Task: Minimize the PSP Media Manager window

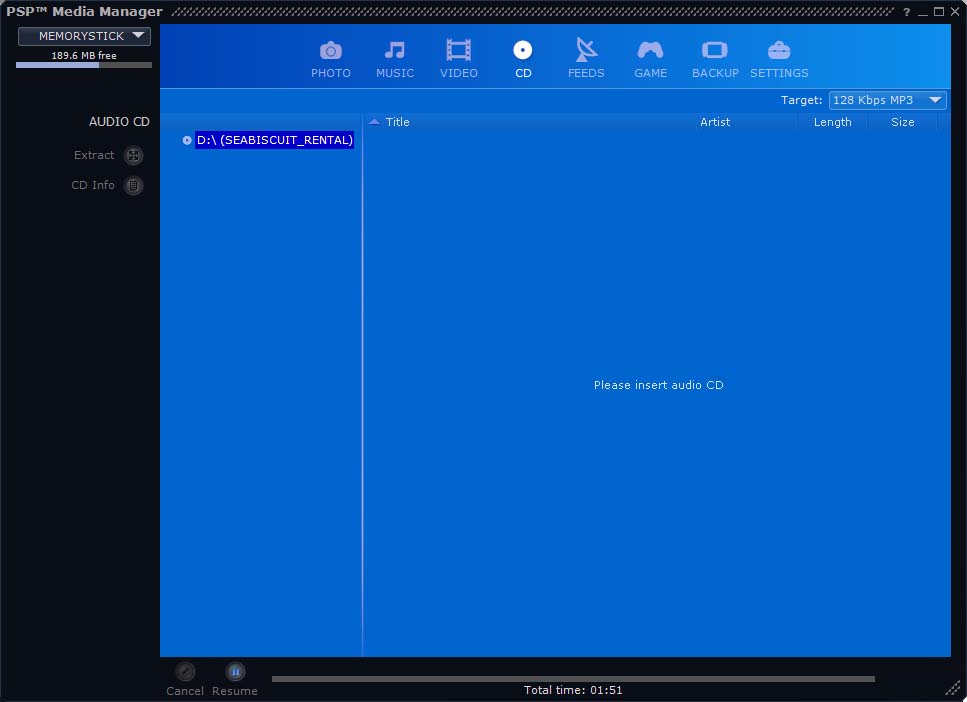Action: pyautogui.click(x=923, y=12)
